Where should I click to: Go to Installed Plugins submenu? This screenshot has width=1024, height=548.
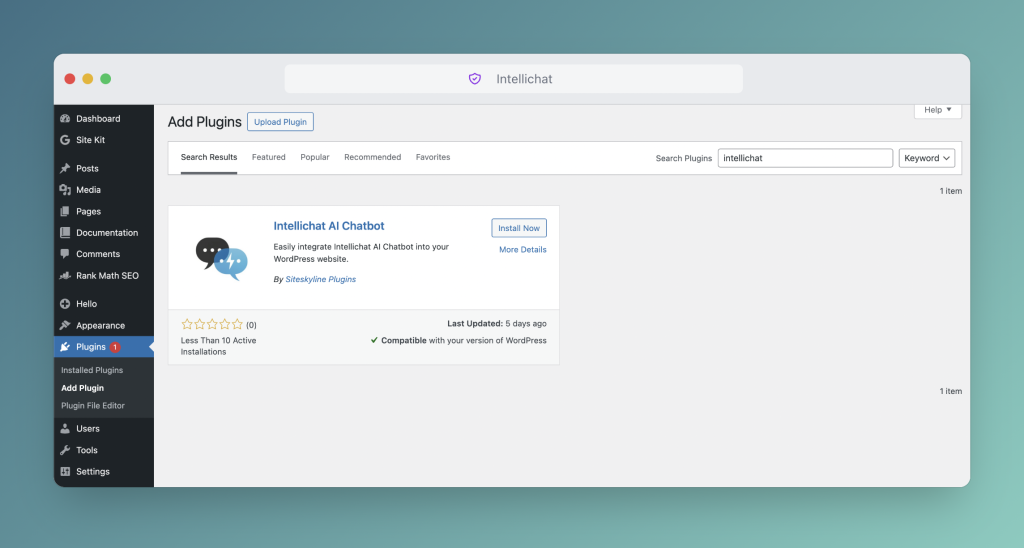92,370
